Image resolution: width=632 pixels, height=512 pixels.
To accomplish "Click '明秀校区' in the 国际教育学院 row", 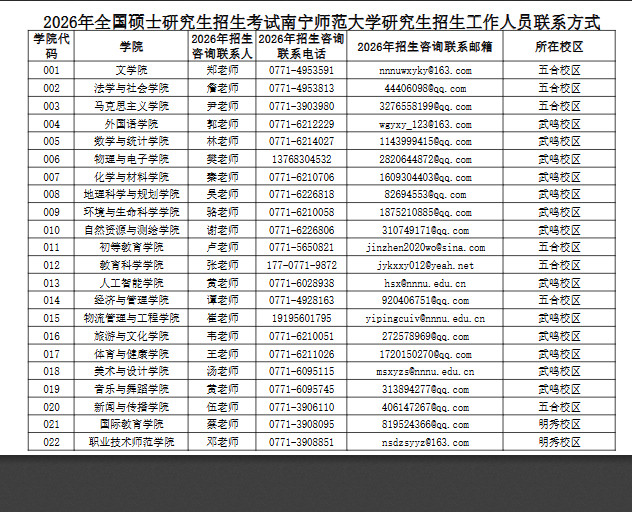I will click(559, 424).
